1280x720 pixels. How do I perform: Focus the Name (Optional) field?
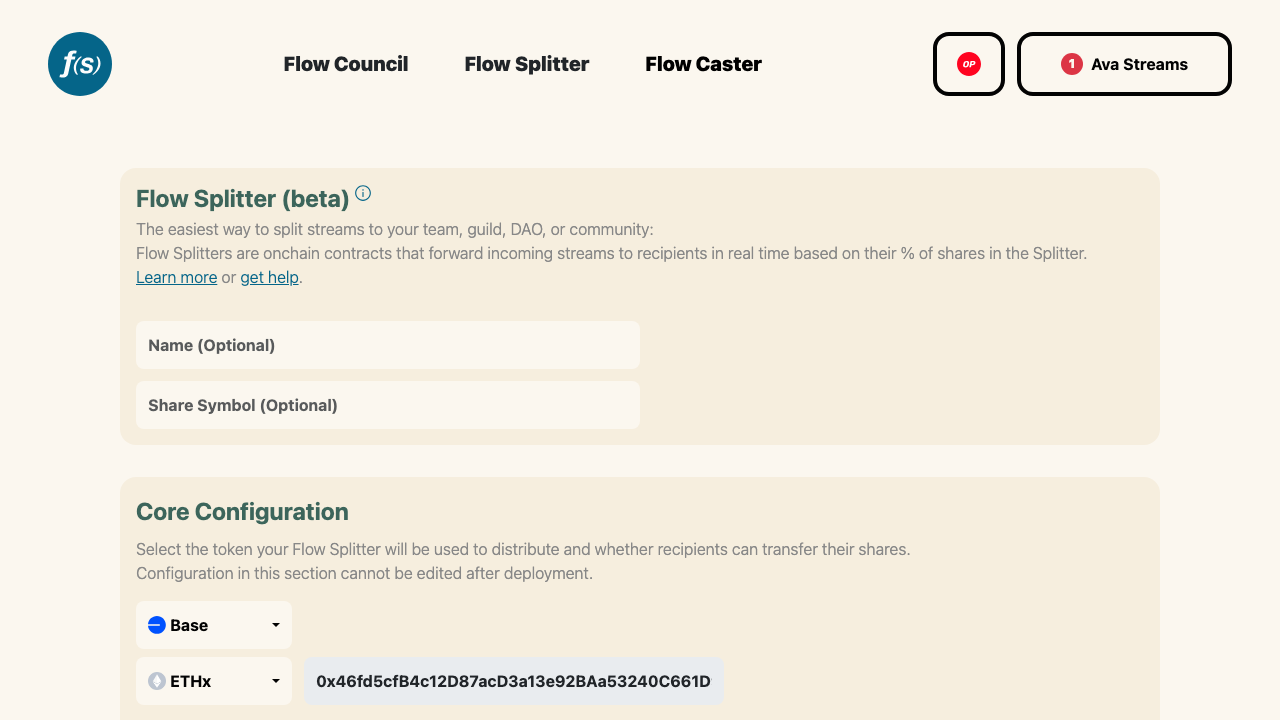(x=388, y=345)
